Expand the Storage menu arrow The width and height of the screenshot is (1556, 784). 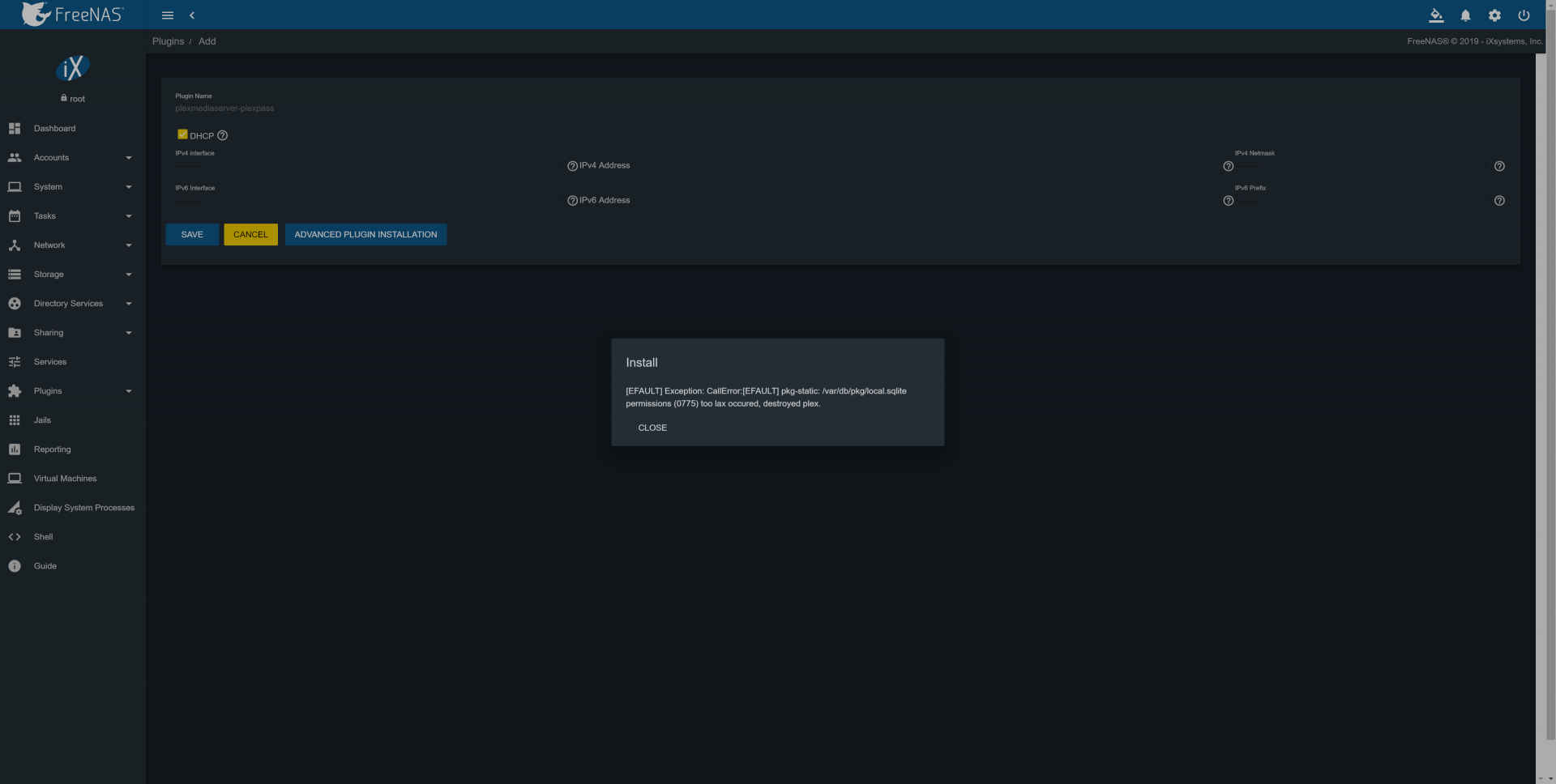[129, 275]
